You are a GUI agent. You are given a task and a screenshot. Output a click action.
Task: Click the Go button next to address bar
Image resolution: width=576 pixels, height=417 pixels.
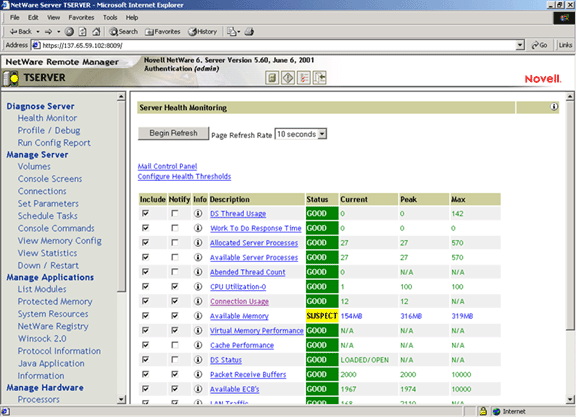point(540,45)
